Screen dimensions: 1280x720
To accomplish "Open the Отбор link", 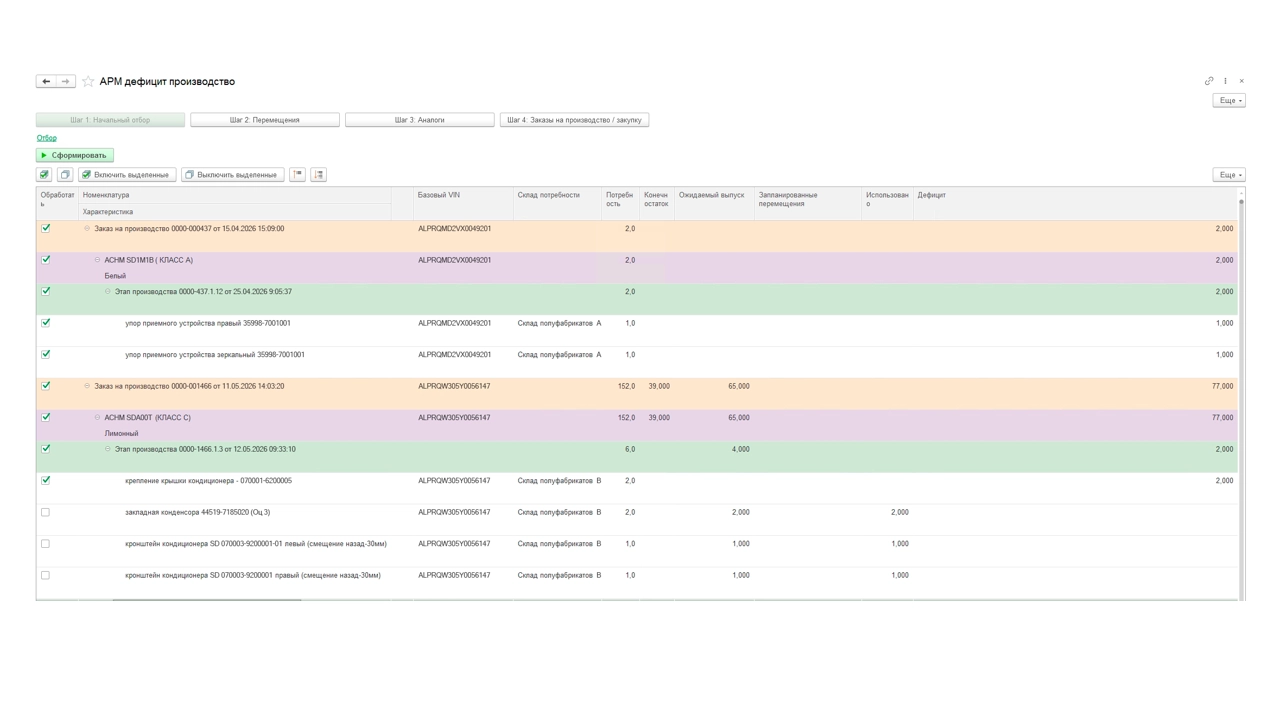I will coord(47,138).
